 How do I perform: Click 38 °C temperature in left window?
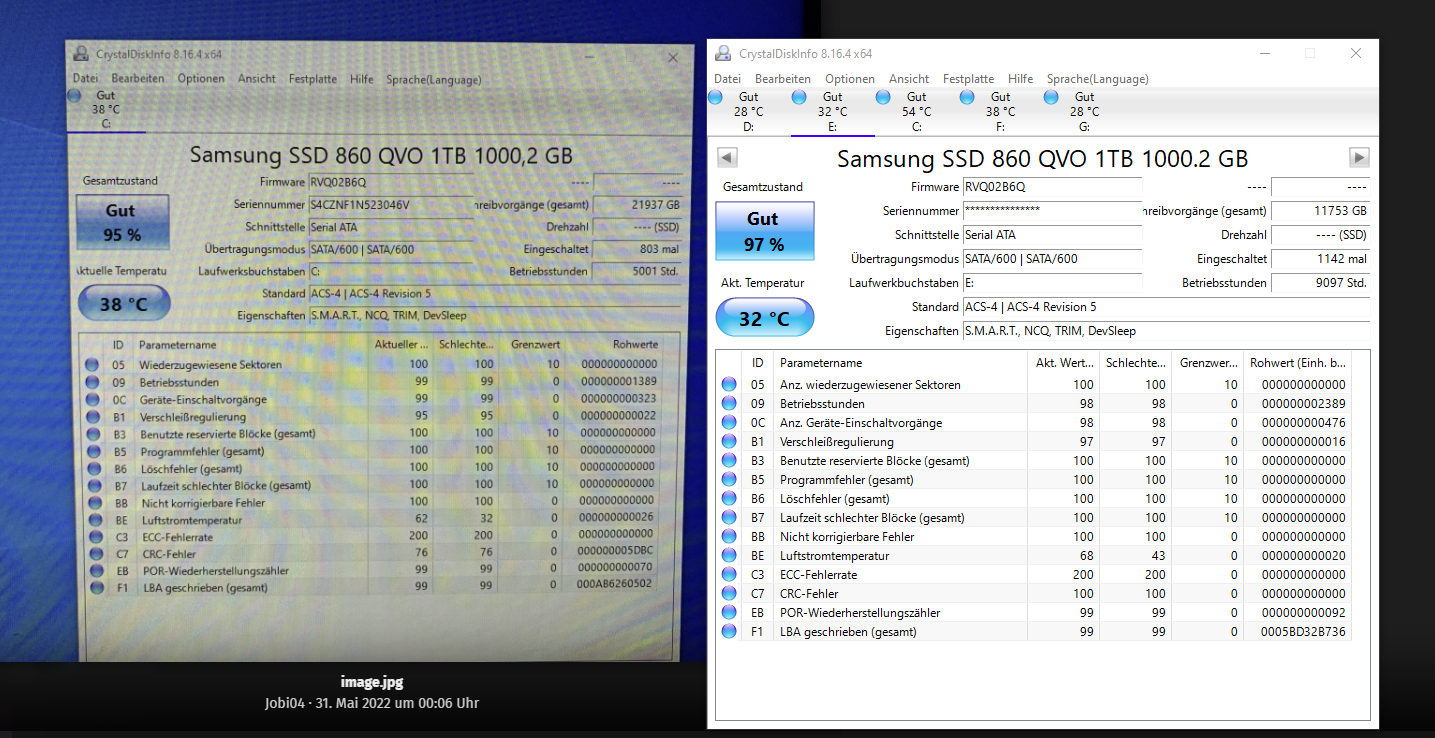[123, 303]
